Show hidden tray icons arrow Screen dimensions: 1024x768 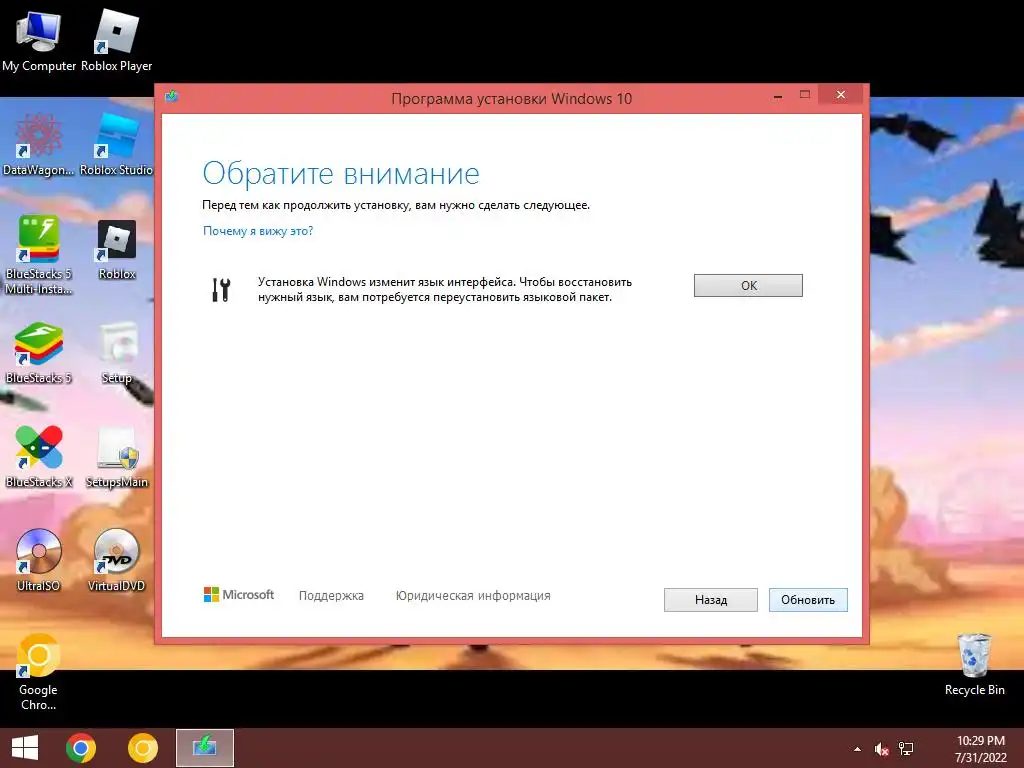coord(857,749)
